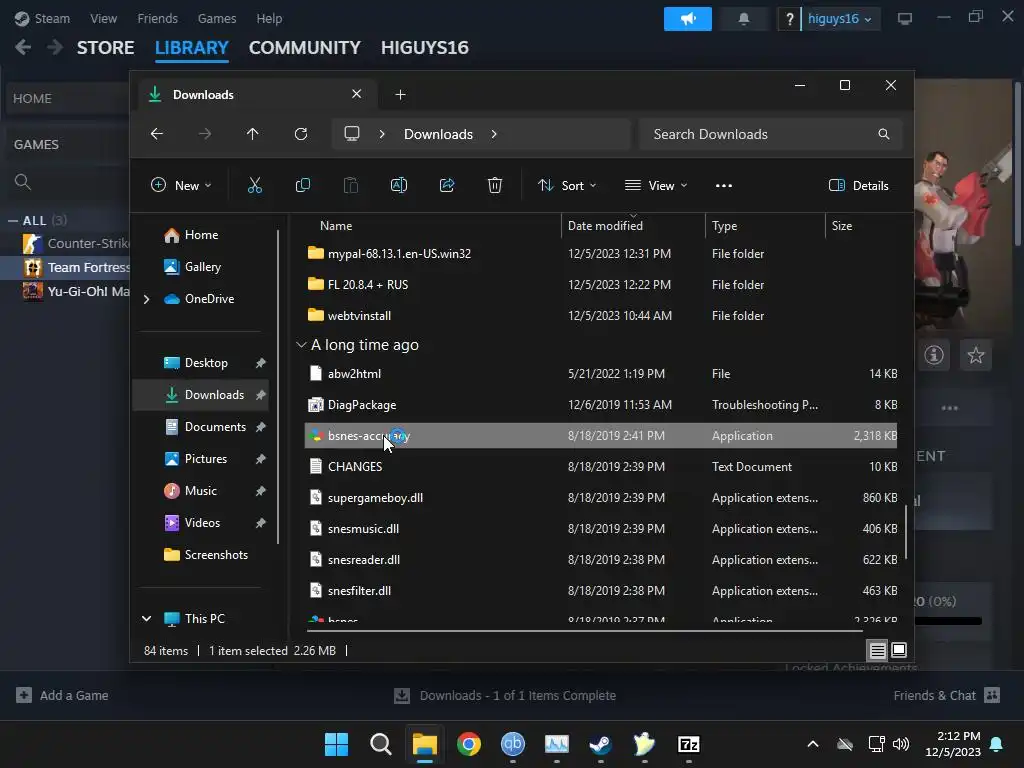This screenshot has width=1024, height=768.
Task: Switch to large thumbnails view icon in status bar
Action: tap(899, 650)
